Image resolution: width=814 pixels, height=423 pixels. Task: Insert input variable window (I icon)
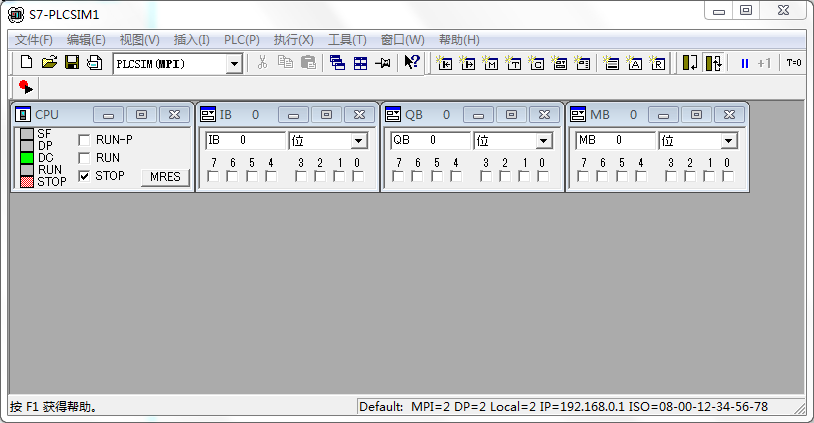pyautogui.click(x=444, y=63)
